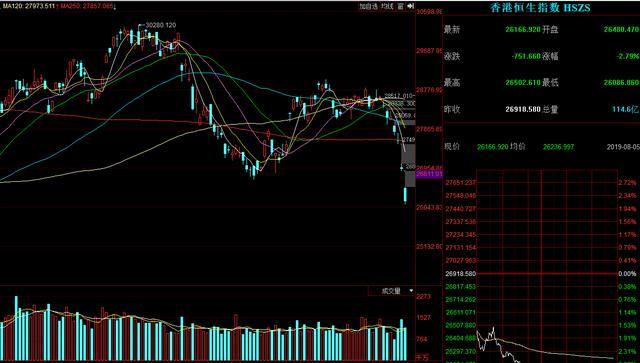640x363 pixels.
Task: Click the tallest cyan volume bar
Action: tap(17, 328)
